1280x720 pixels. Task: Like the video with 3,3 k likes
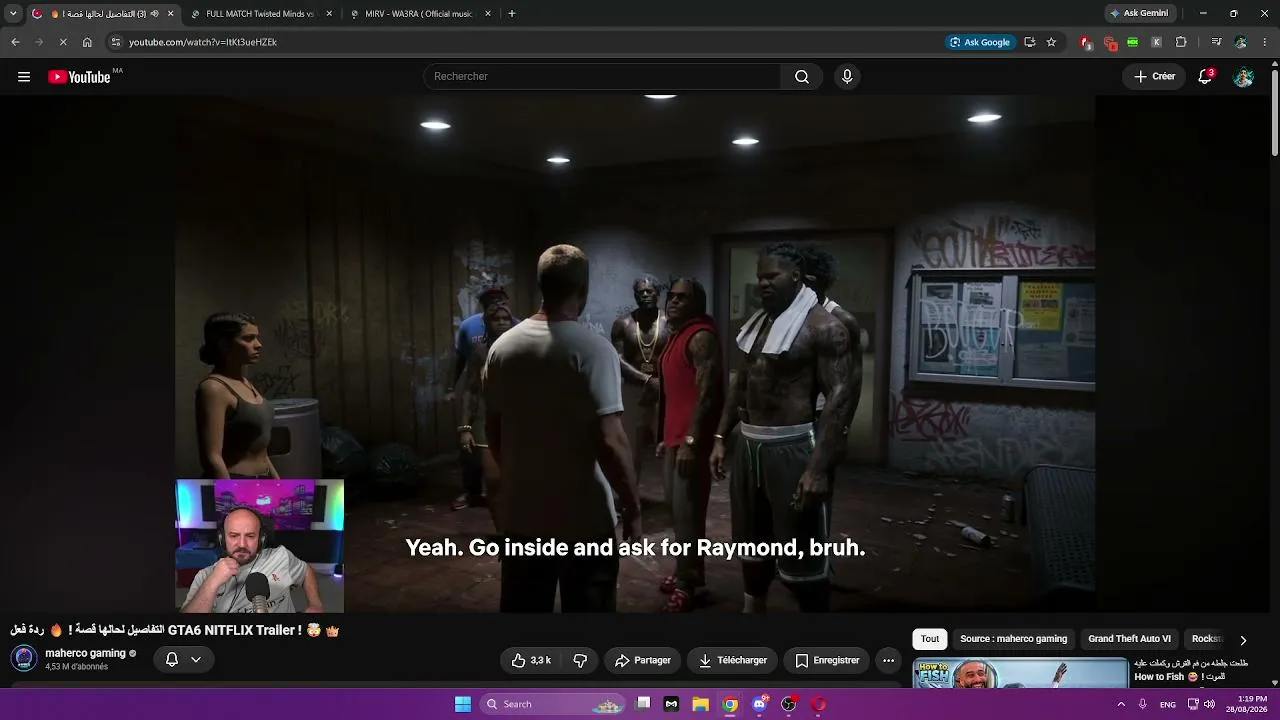pyautogui.click(x=531, y=660)
